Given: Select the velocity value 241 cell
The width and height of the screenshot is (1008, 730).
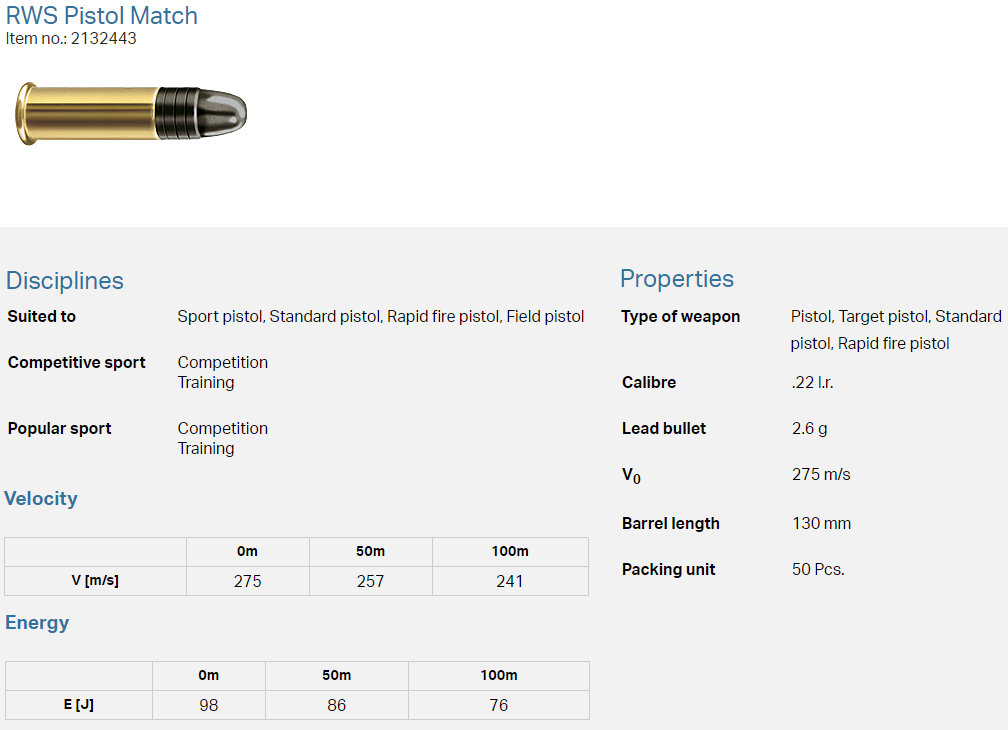Looking at the screenshot, I should pos(510,581).
